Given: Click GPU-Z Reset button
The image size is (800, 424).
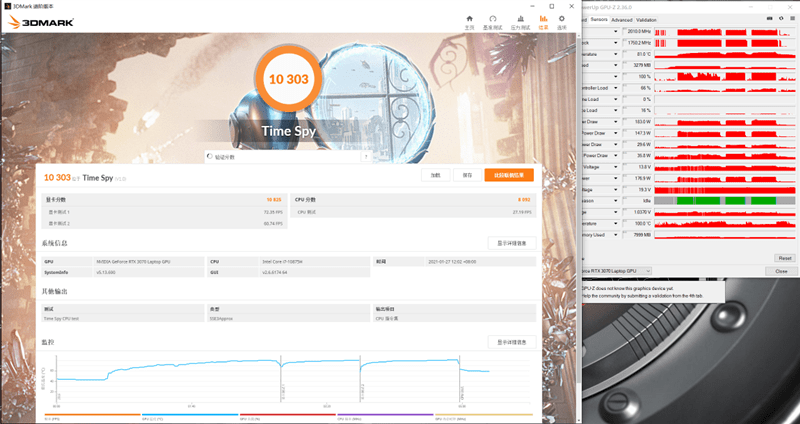Looking at the screenshot, I should [x=784, y=258].
